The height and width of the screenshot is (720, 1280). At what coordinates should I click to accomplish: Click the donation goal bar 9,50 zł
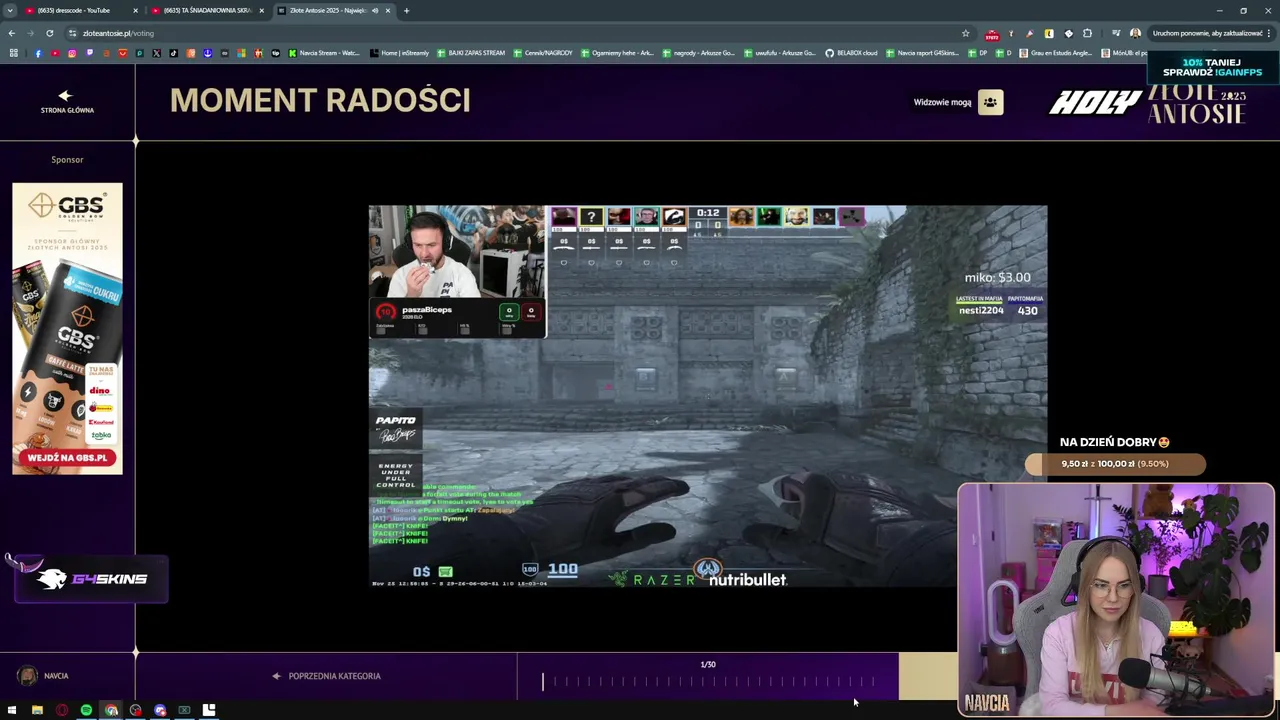coord(1115,464)
